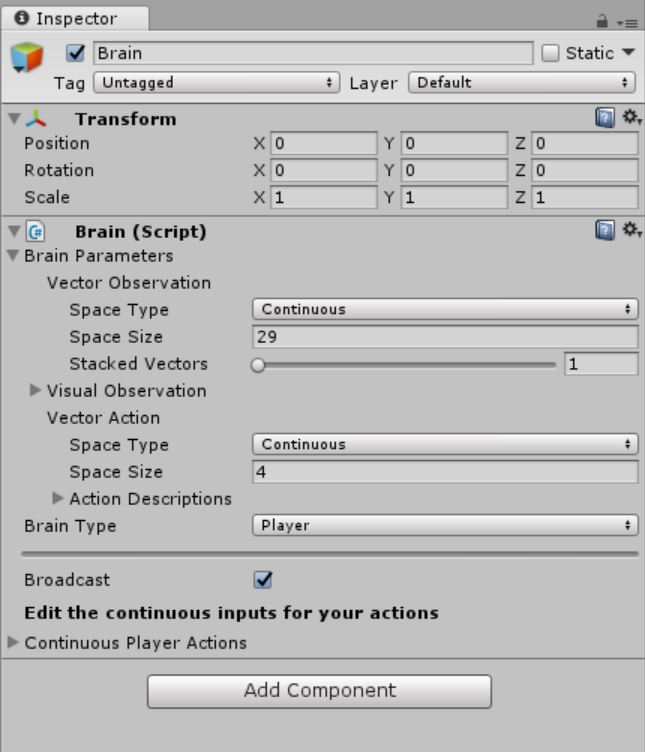Expand Continuous Player Actions foldout
This screenshot has width=645, height=752.
(13, 642)
